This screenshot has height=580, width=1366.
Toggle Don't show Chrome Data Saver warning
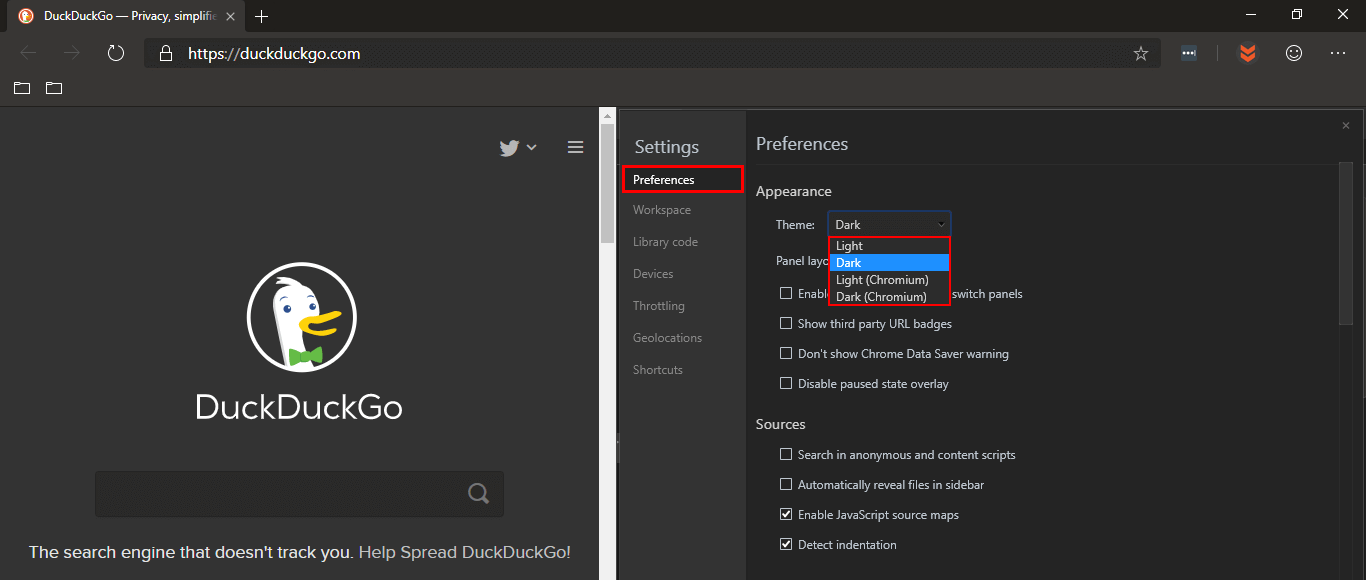[786, 353]
